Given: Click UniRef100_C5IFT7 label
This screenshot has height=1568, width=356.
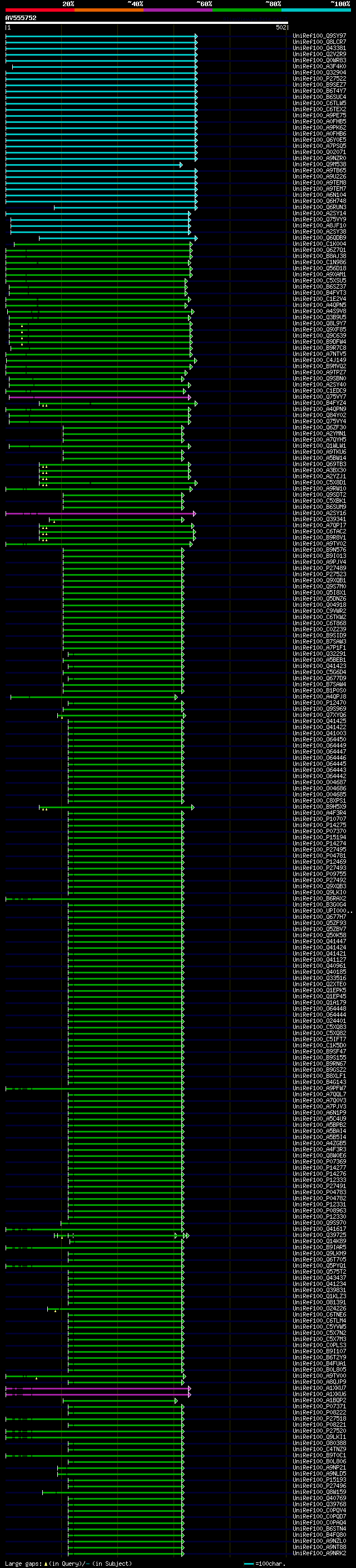Looking at the screenshot, I should [319, 1040].
